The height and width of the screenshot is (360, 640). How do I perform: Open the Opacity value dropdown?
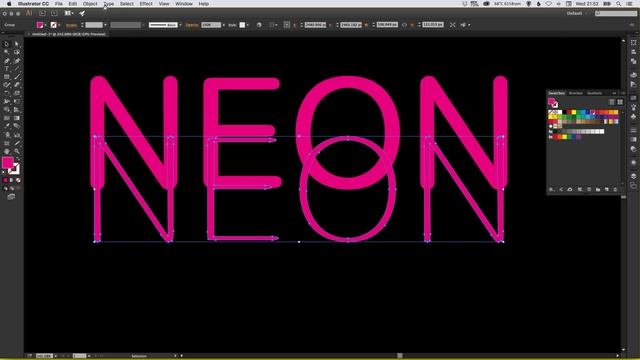point(223,25)
